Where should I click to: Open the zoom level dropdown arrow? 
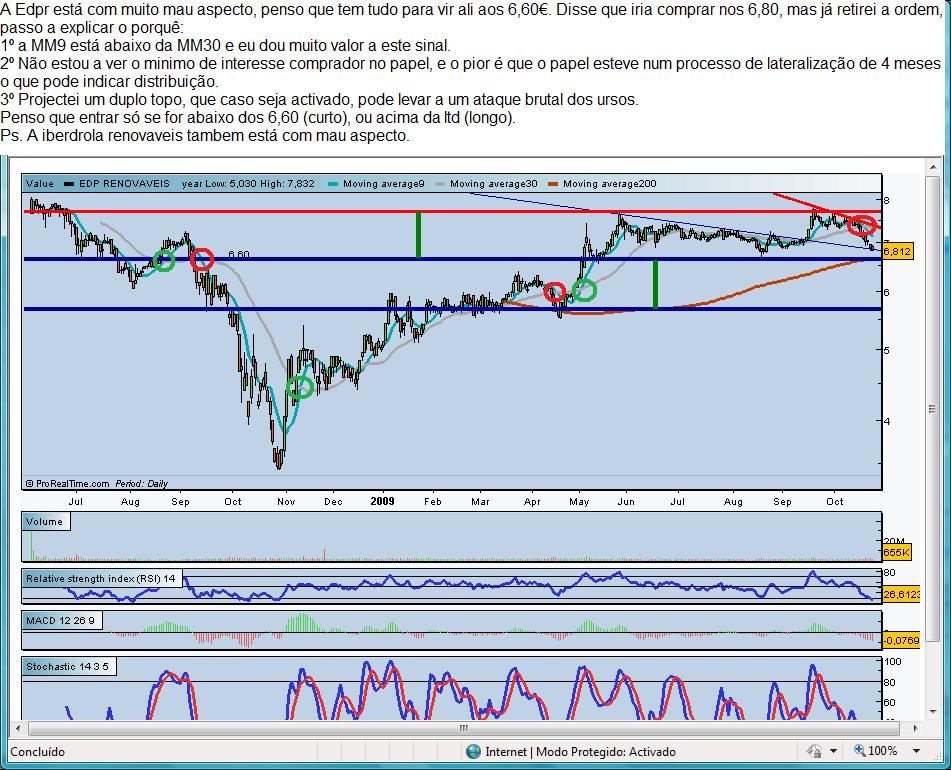tap(916, 751)
